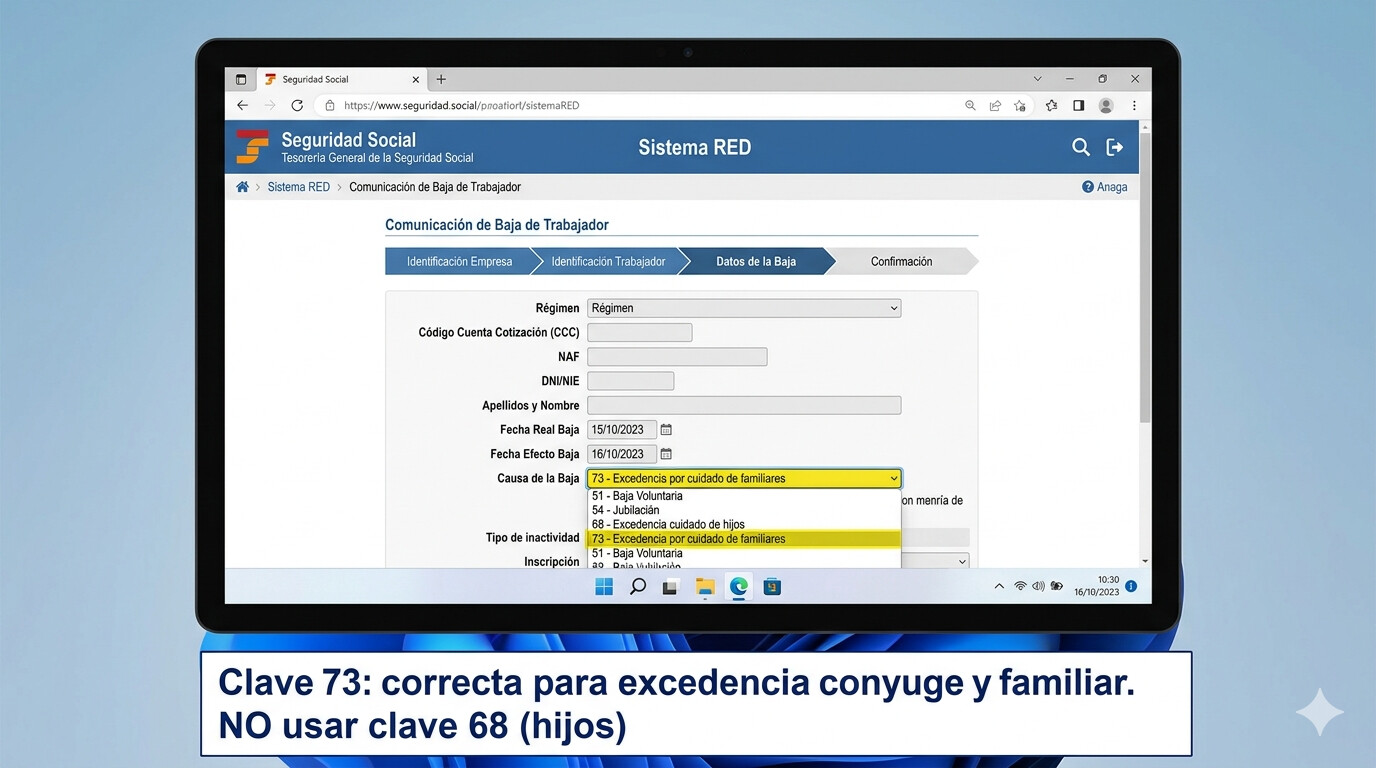
Task: Select highlighted list option 73 - Excedencia por cuidado de familiares
Action: click(744, 538)
